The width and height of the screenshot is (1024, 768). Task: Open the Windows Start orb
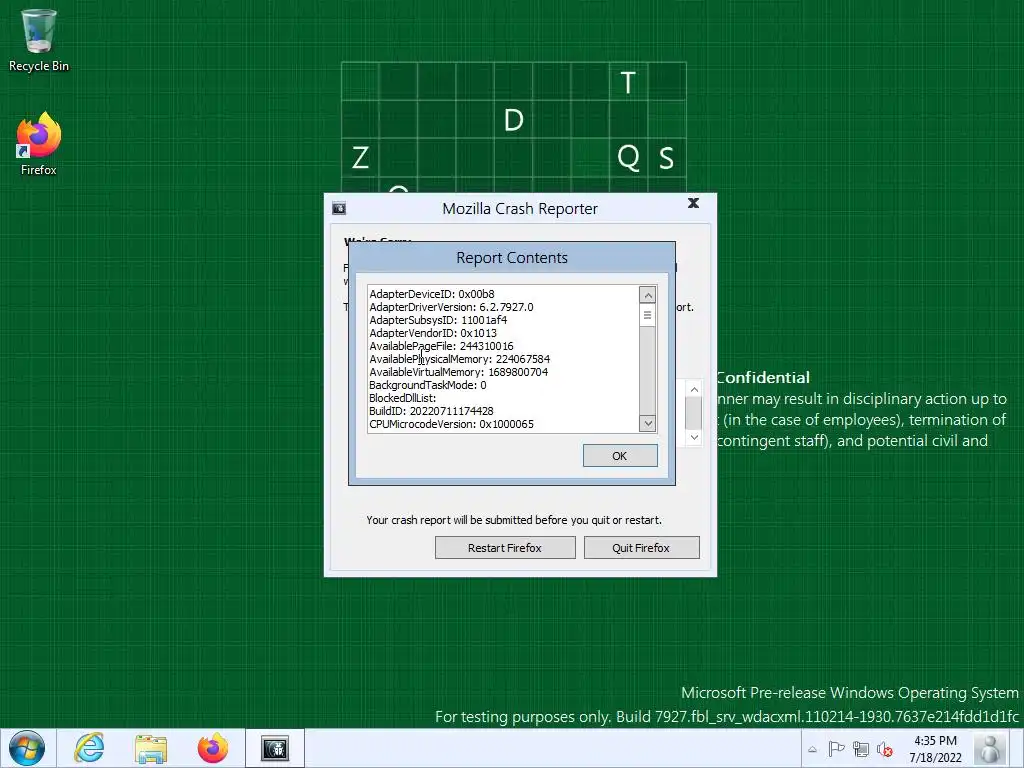tap(27, 748)
